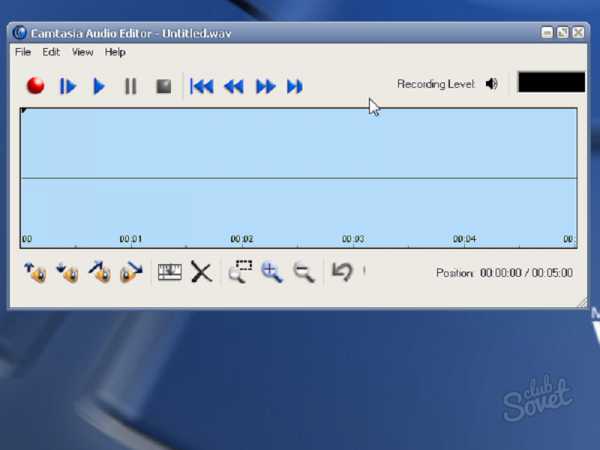The image size is (600, 450).
Task: Open the View menu
Action: click(82, 52)
